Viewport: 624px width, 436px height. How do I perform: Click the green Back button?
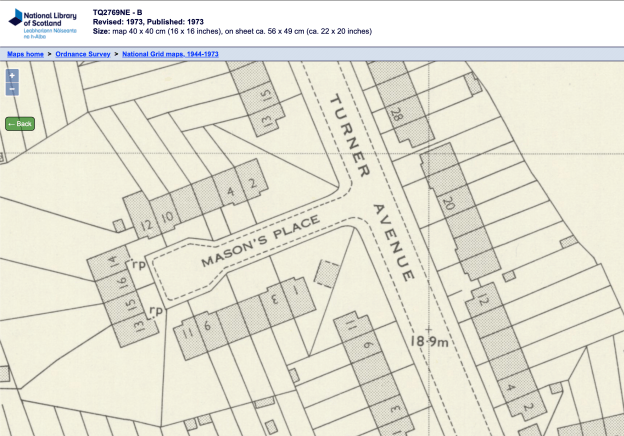pyautogui.click(x=19, y=124)
